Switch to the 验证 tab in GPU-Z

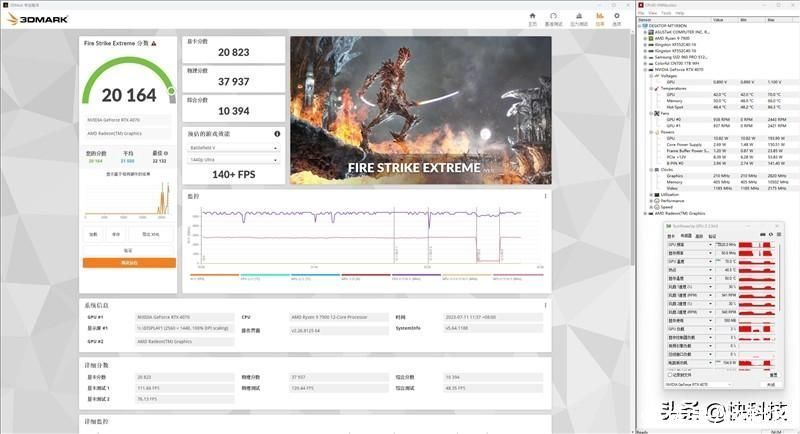pos(712,236)
